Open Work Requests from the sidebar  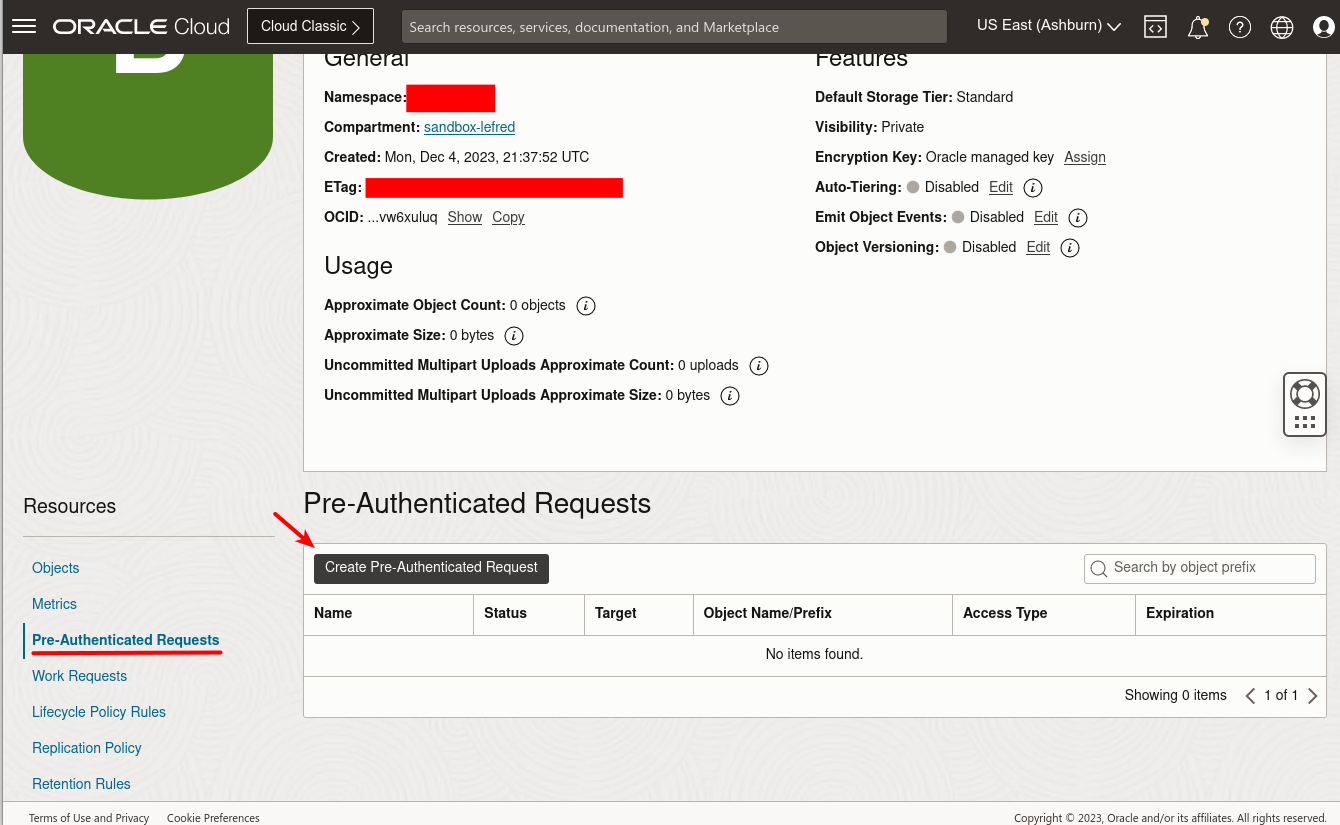point(79,676)
